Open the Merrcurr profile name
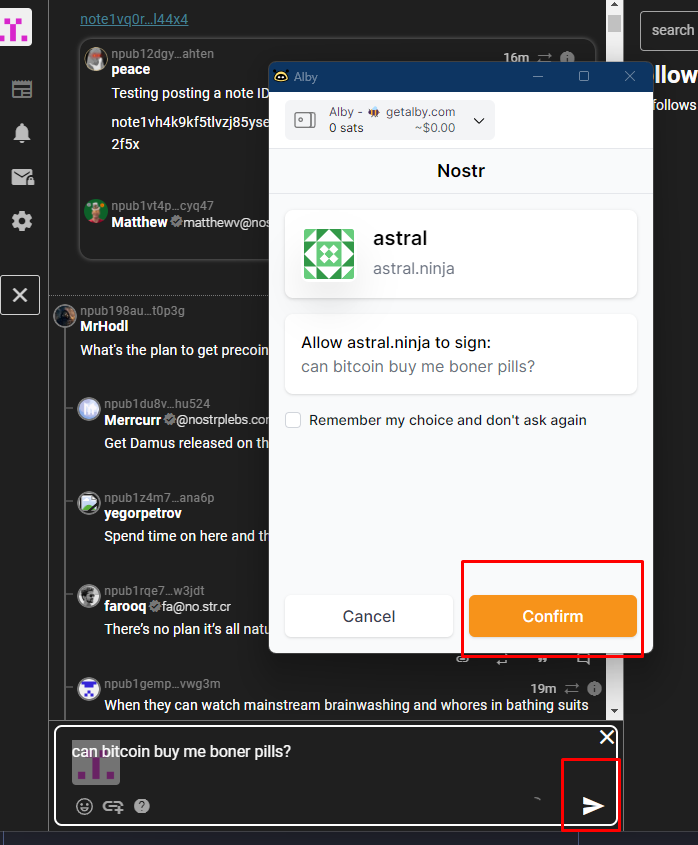 point(133,420)
